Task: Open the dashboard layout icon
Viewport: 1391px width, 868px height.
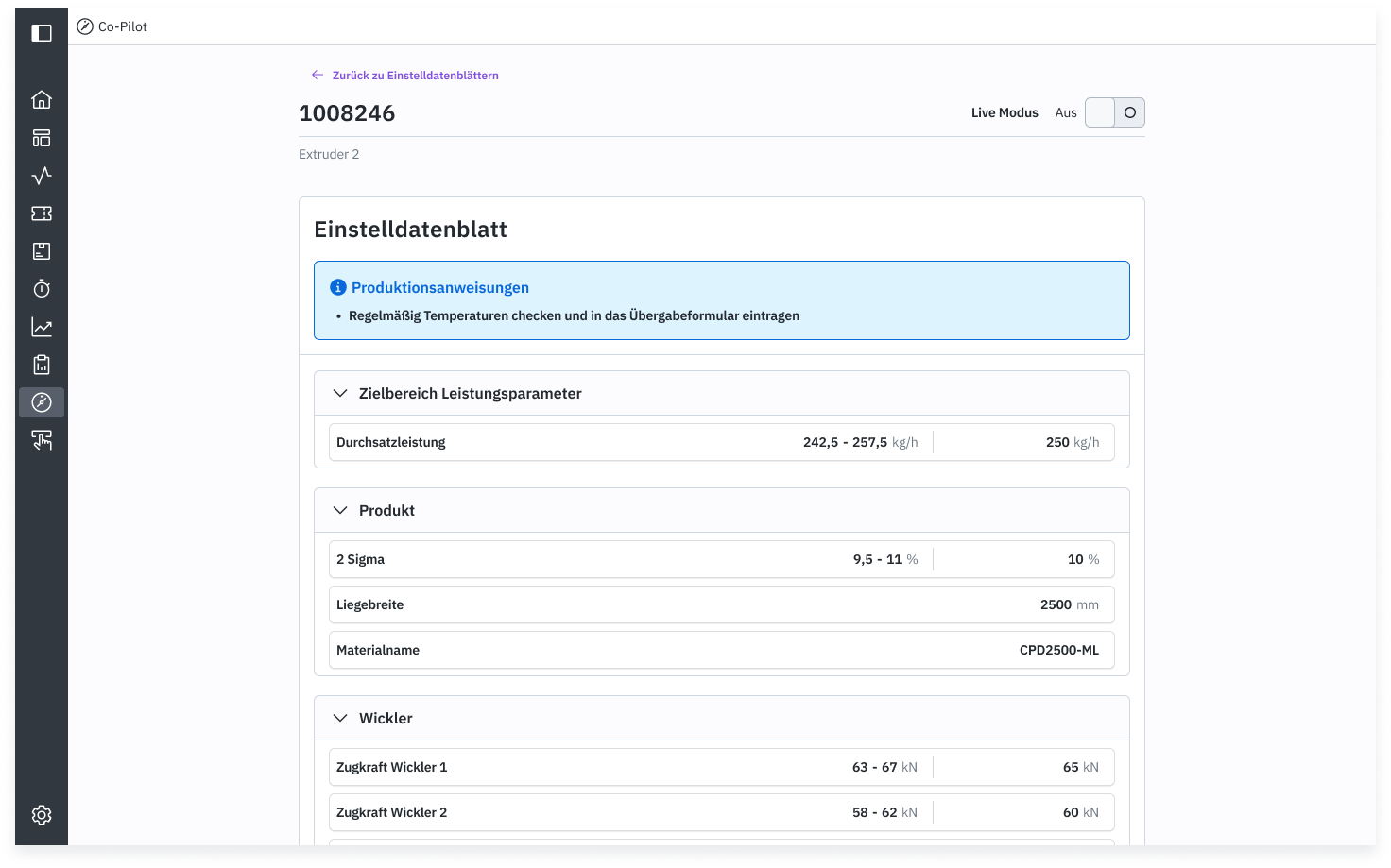Action: [42, 138]
